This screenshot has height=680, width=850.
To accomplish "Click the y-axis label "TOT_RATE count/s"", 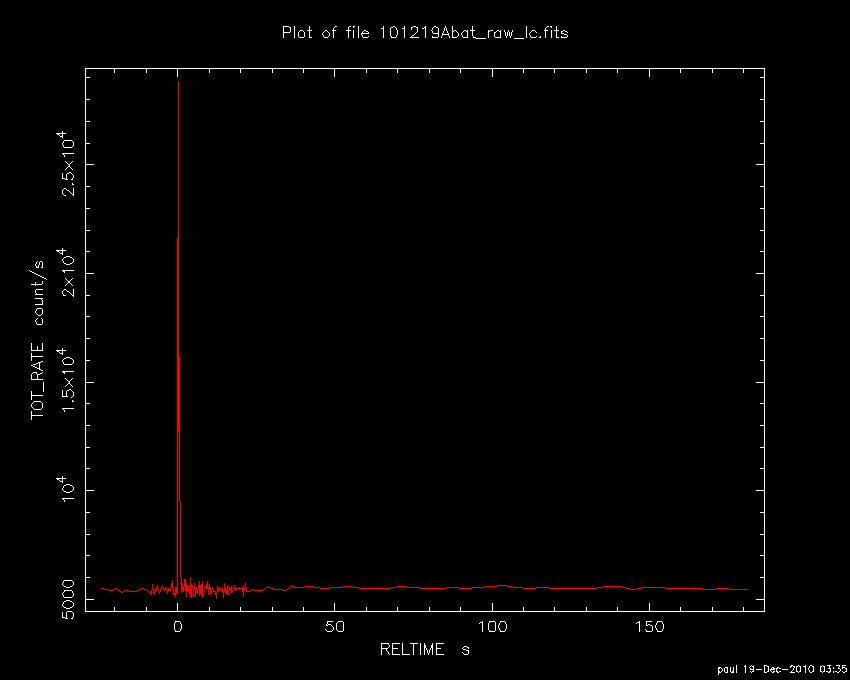I will point(38,340).
